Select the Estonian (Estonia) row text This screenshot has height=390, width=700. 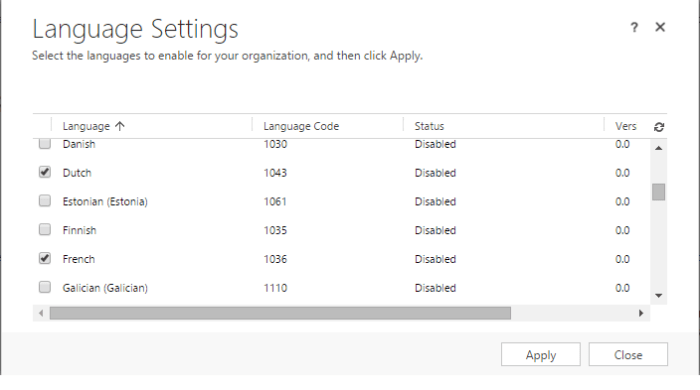tap(105, 202)
